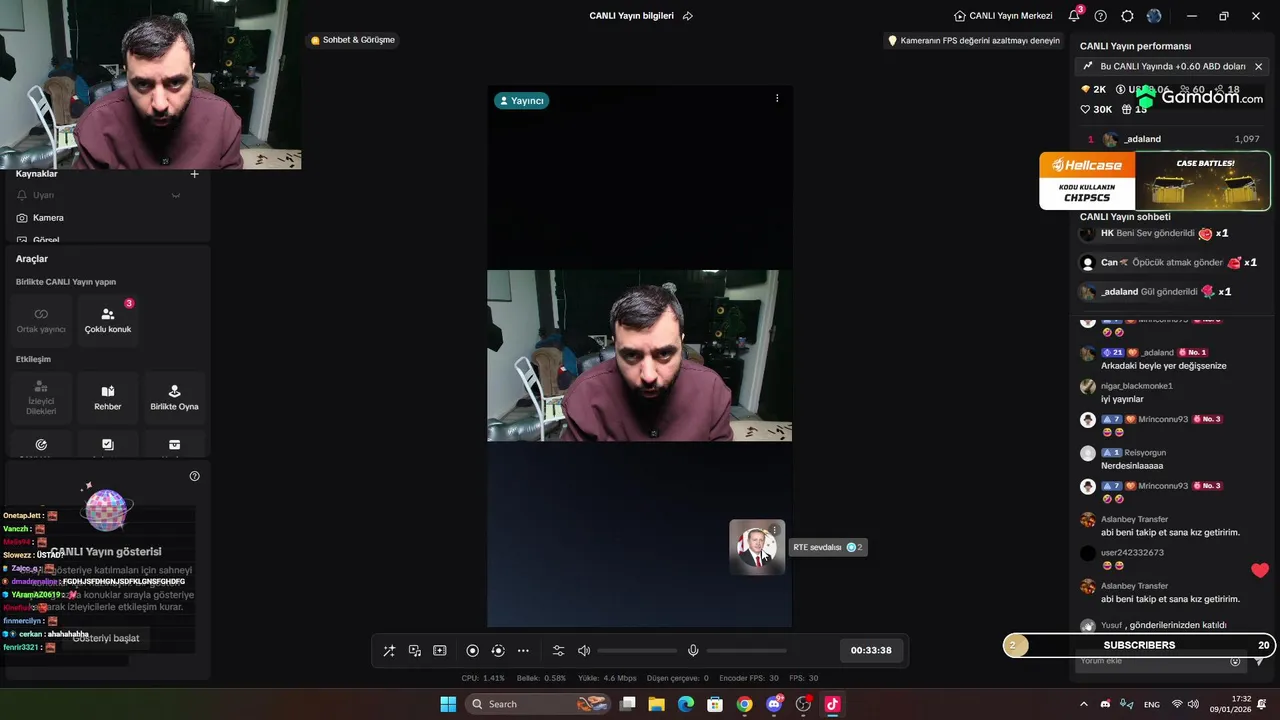
Task: Open user242332673 chat username
Action: click(1132, 552)
